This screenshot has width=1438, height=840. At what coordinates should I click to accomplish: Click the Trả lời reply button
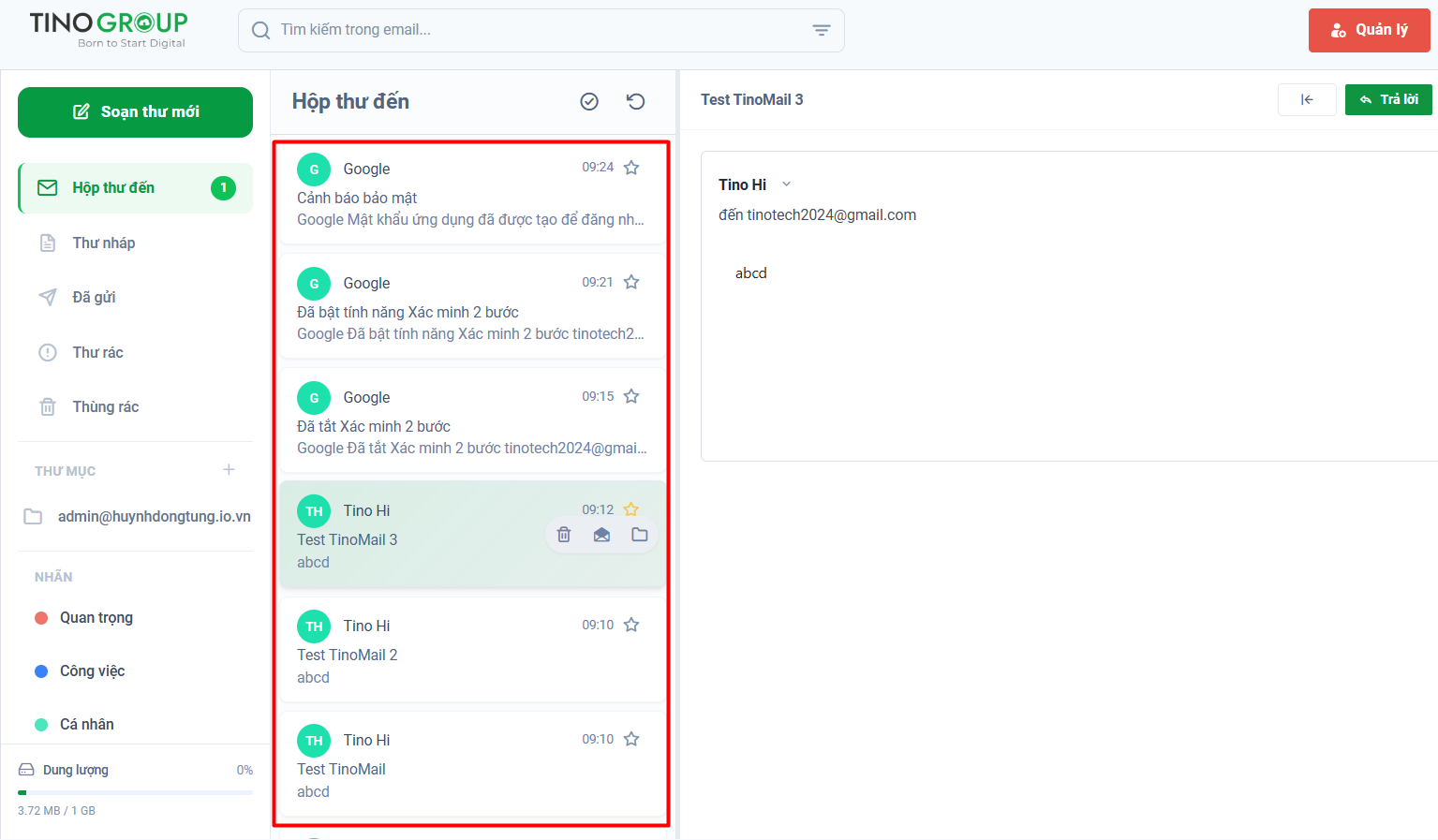coord(1388,99)
